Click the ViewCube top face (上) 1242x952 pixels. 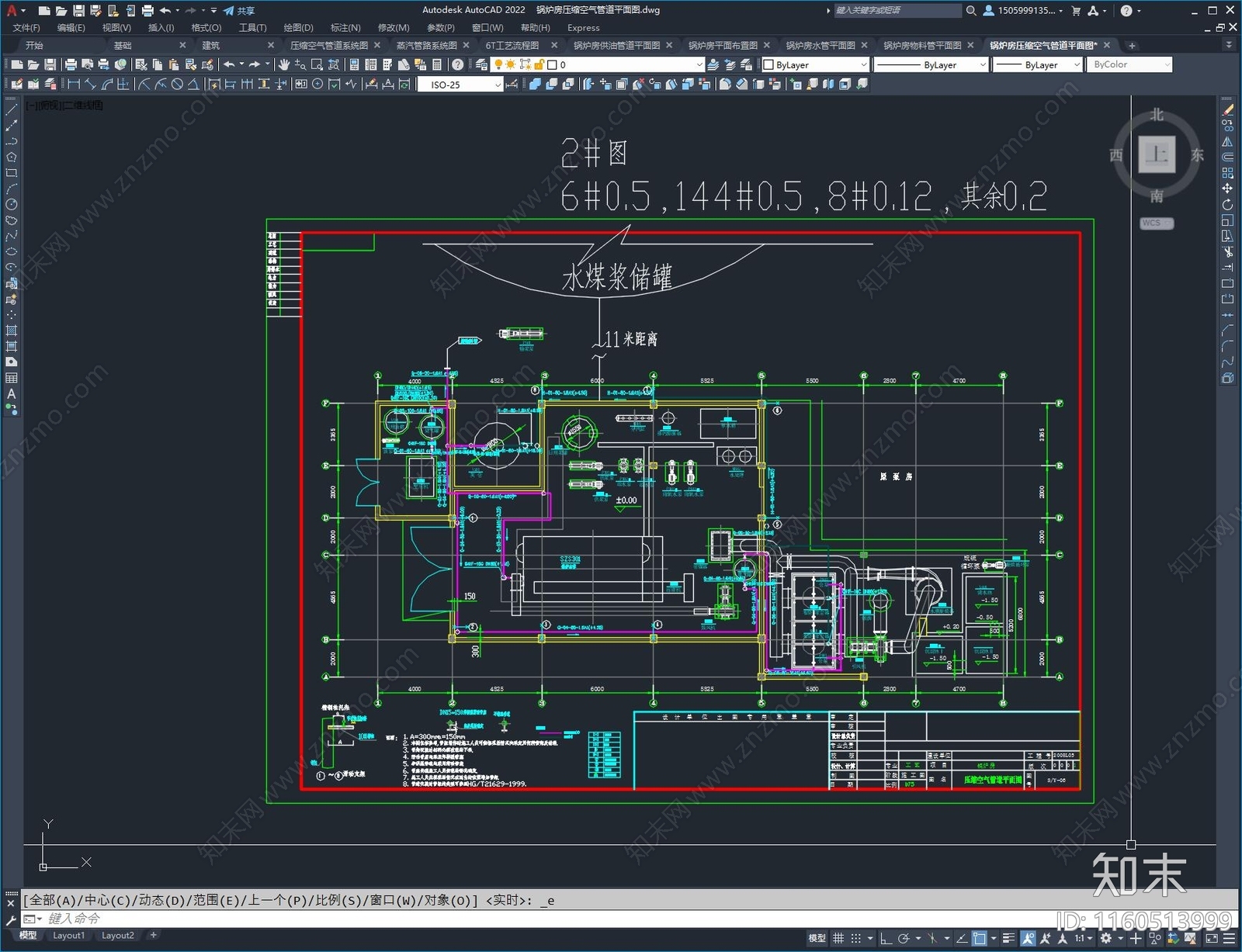tap(1157, 154)
